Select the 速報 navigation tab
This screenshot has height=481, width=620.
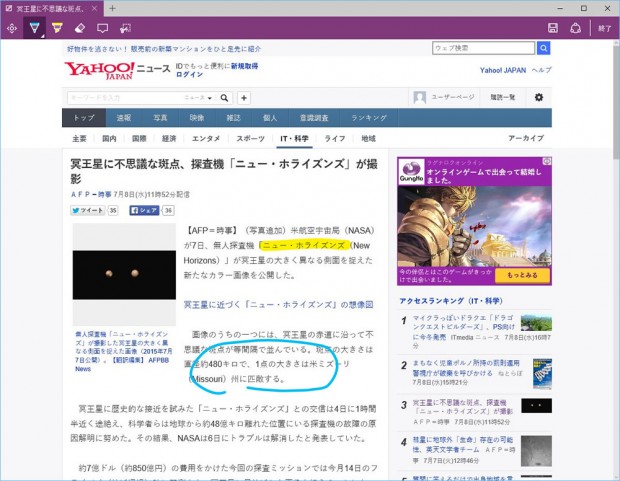click(x=124, y=118)
